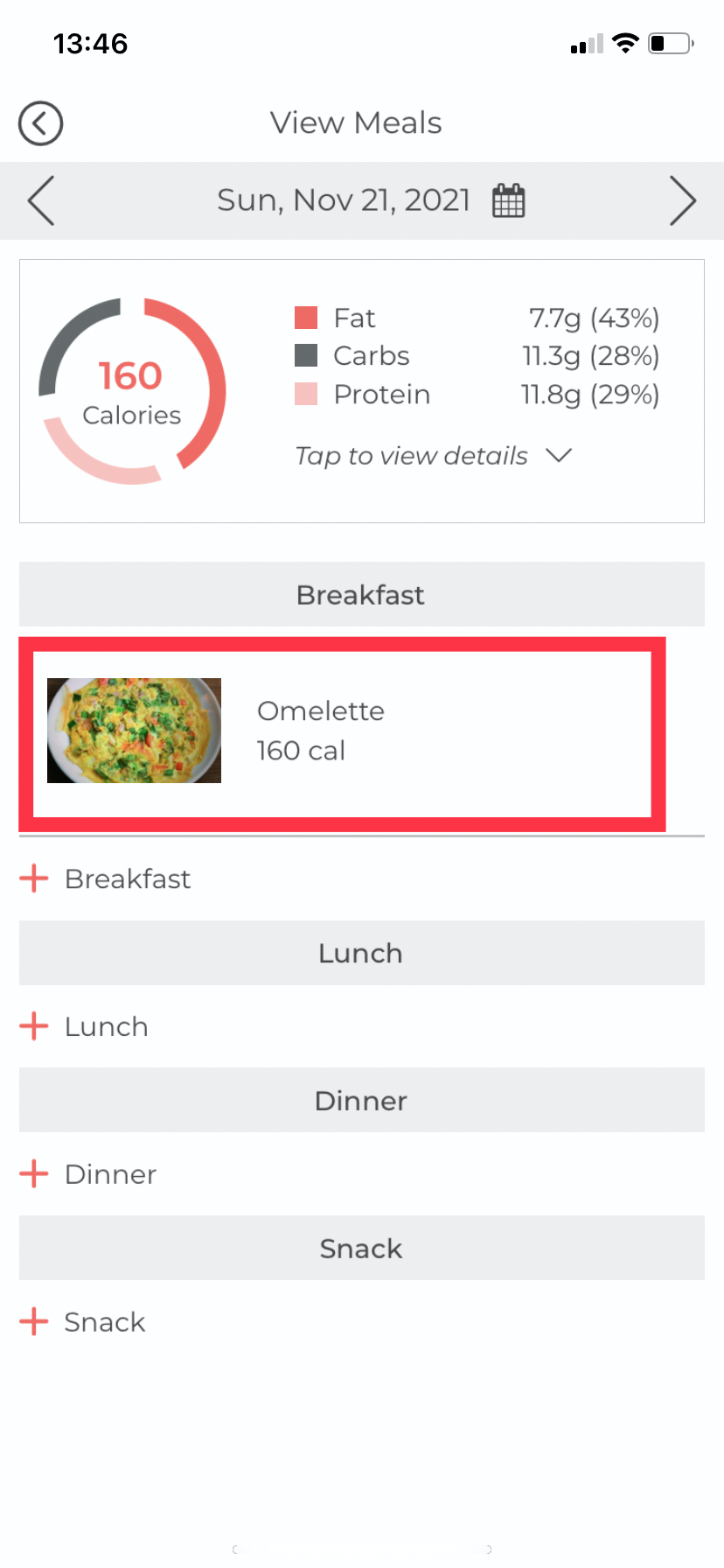The image size is (724, 1568).
Task: Select the Lunch section header
Action: 361,953
